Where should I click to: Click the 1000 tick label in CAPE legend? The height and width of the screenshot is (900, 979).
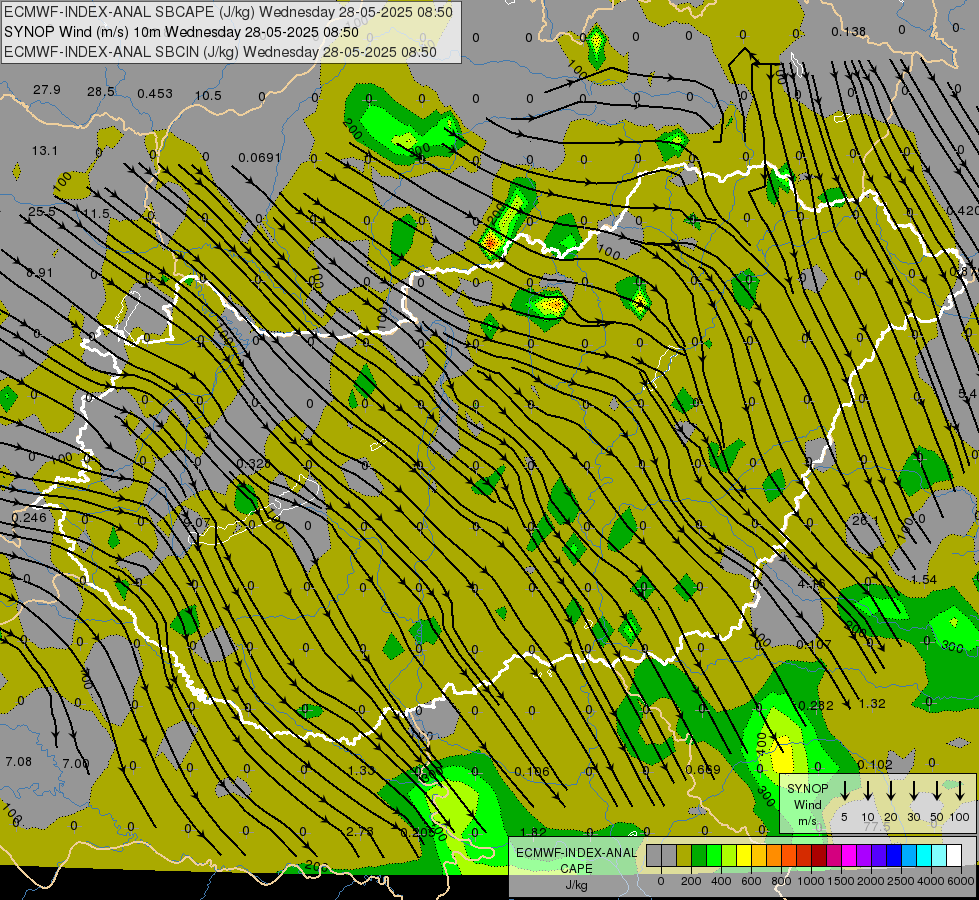click(x=811, y=881)
